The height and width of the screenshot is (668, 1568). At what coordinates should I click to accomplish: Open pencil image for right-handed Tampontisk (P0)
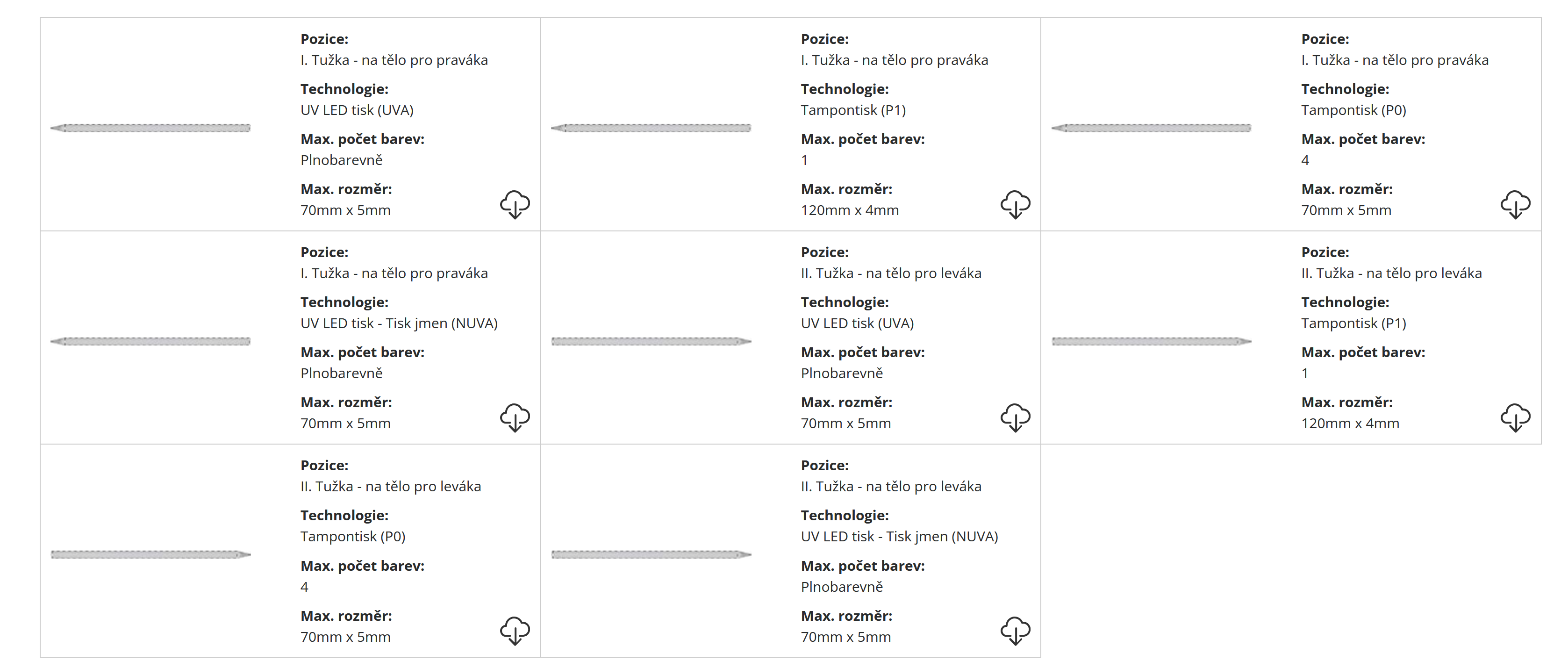click(x=1151, y=128)
